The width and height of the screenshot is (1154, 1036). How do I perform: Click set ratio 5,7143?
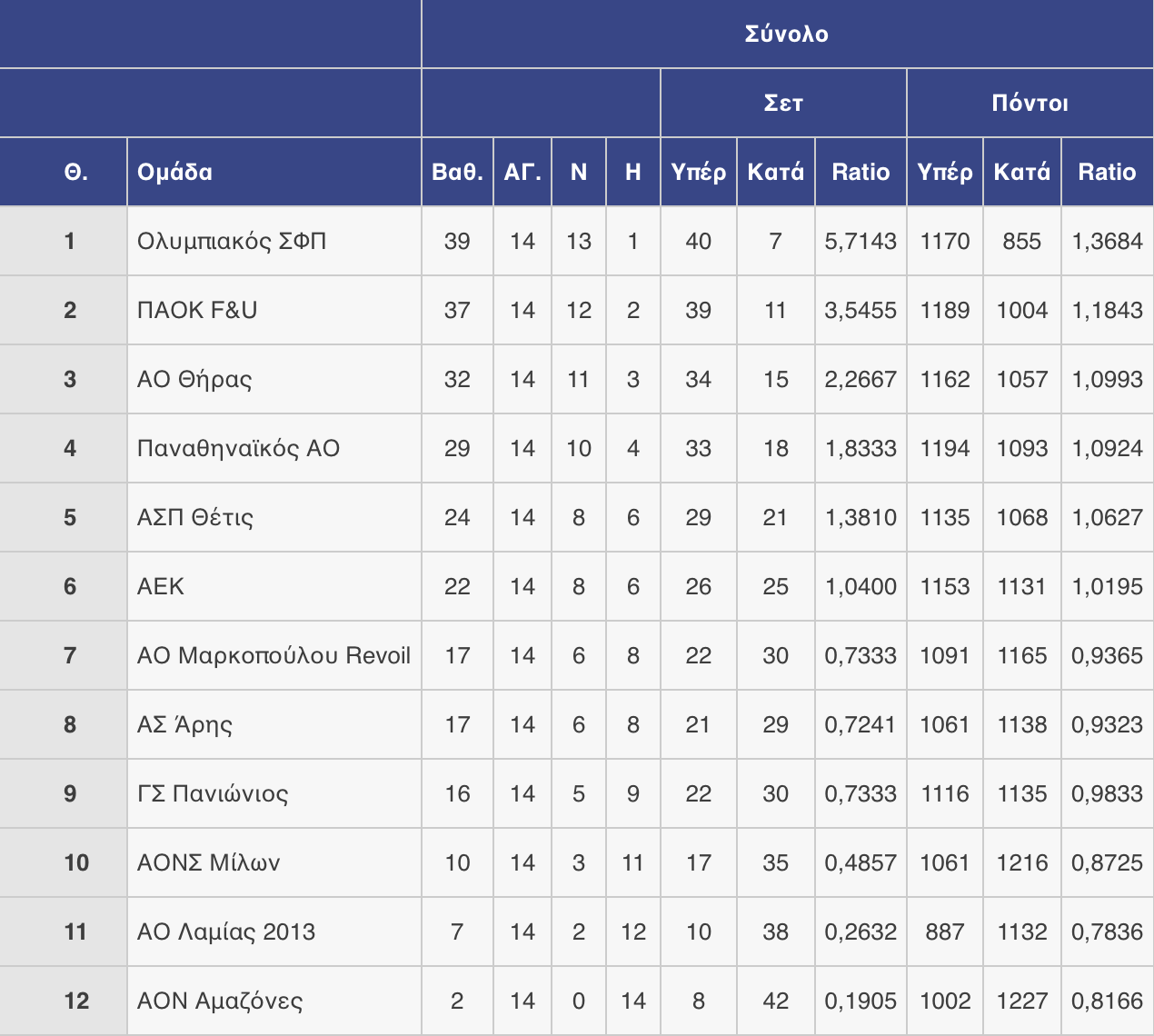[x=861, y=241]
